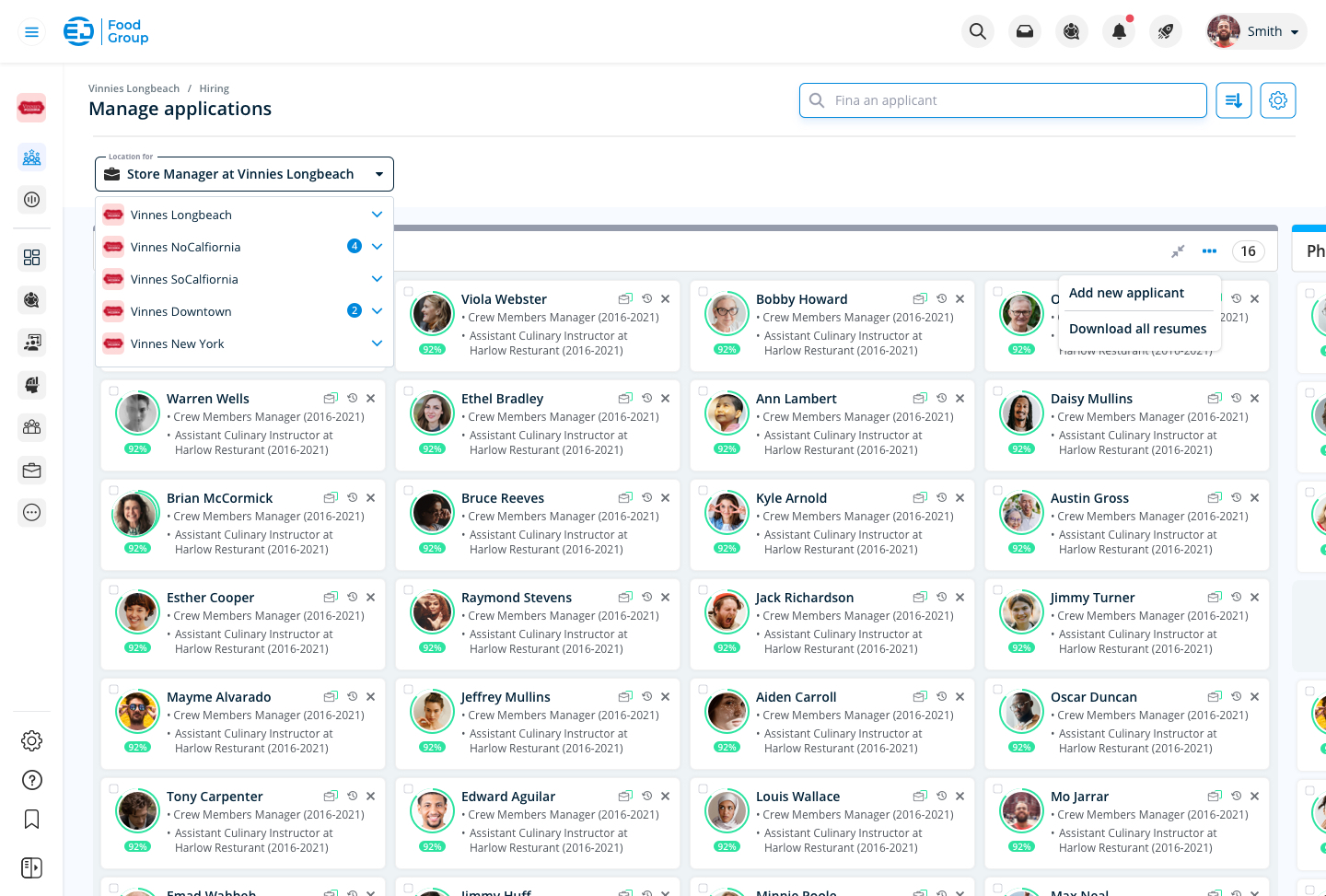Click the notifications bell icon
The width and height of the screenshot is (1326, 896).
1118,30
